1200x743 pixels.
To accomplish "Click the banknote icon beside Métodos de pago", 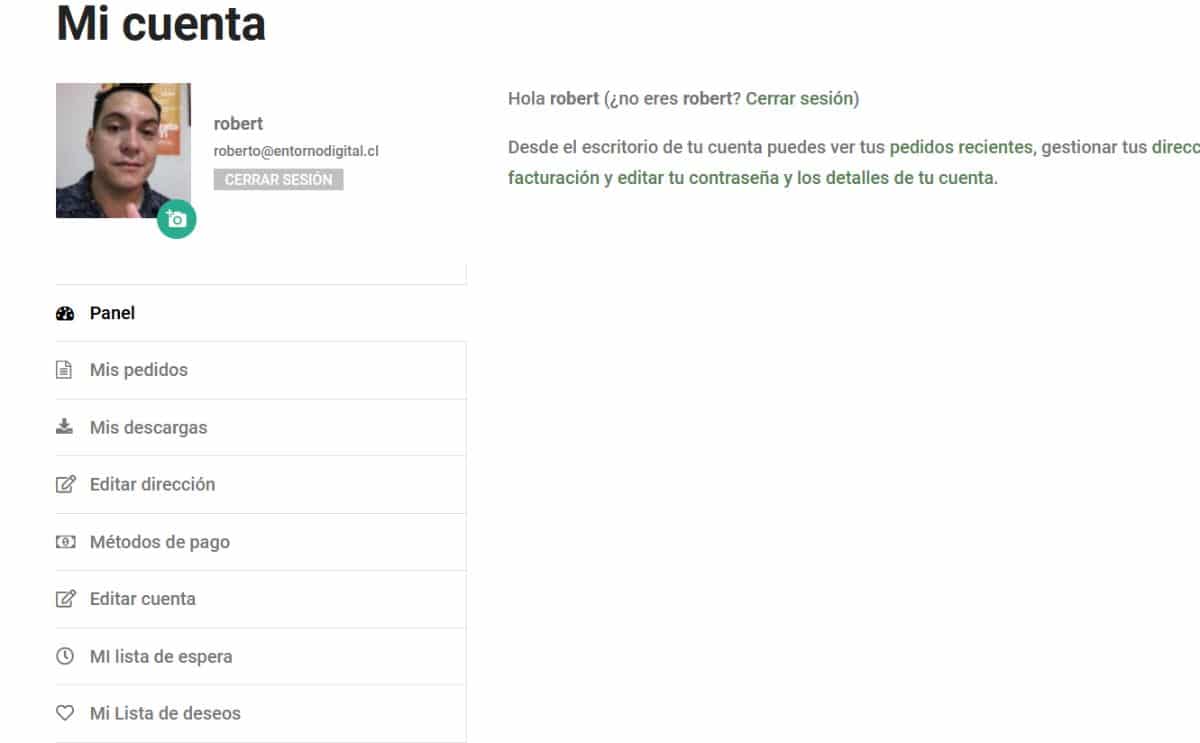I will tap(65, 542).
